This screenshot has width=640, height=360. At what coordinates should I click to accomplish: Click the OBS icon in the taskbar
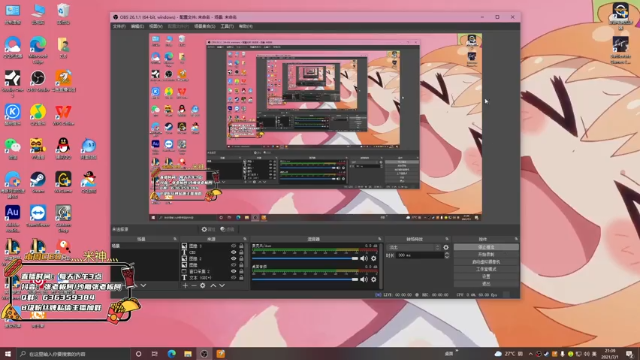[x=204, y=353]
